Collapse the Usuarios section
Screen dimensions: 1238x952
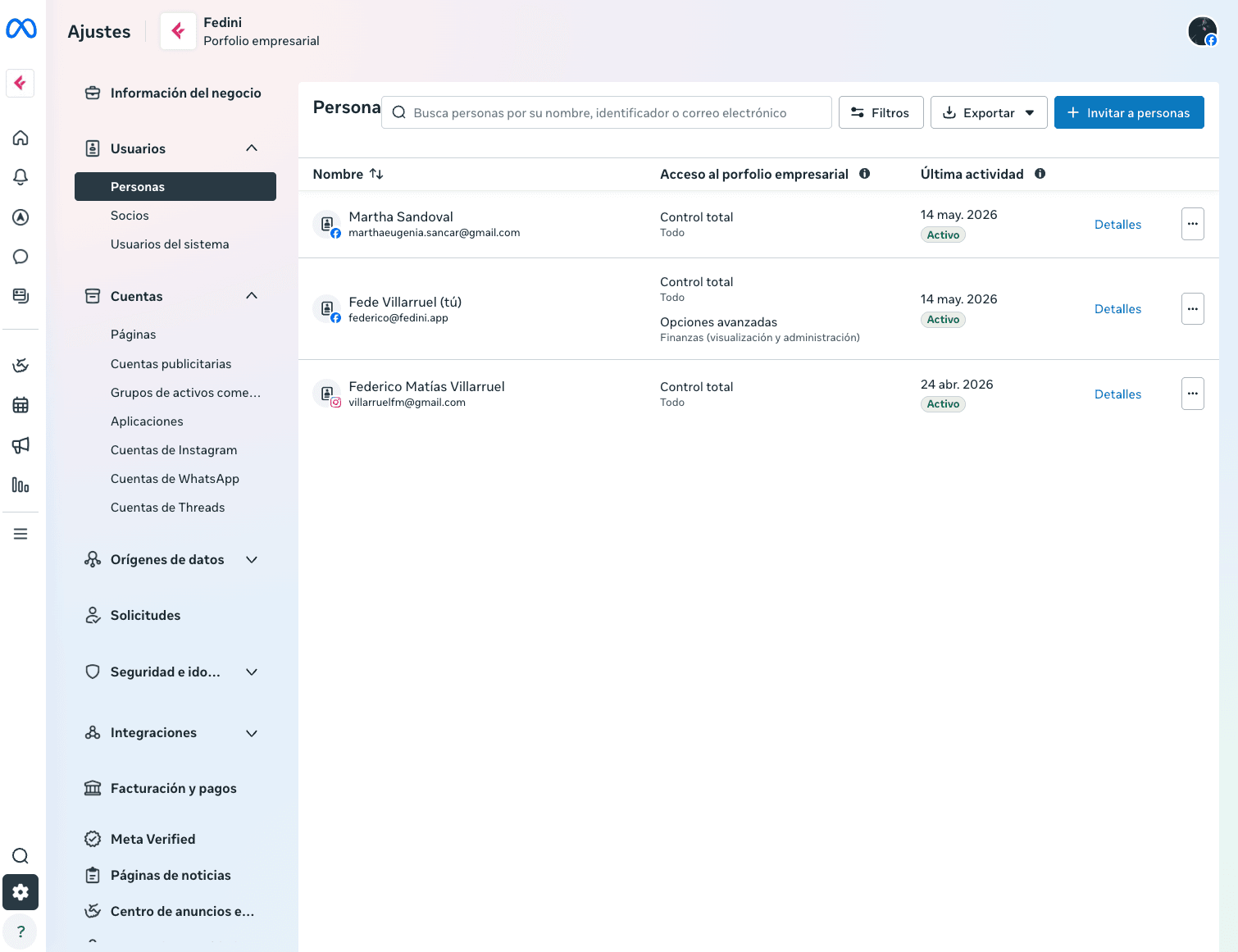tap(252, 148)
